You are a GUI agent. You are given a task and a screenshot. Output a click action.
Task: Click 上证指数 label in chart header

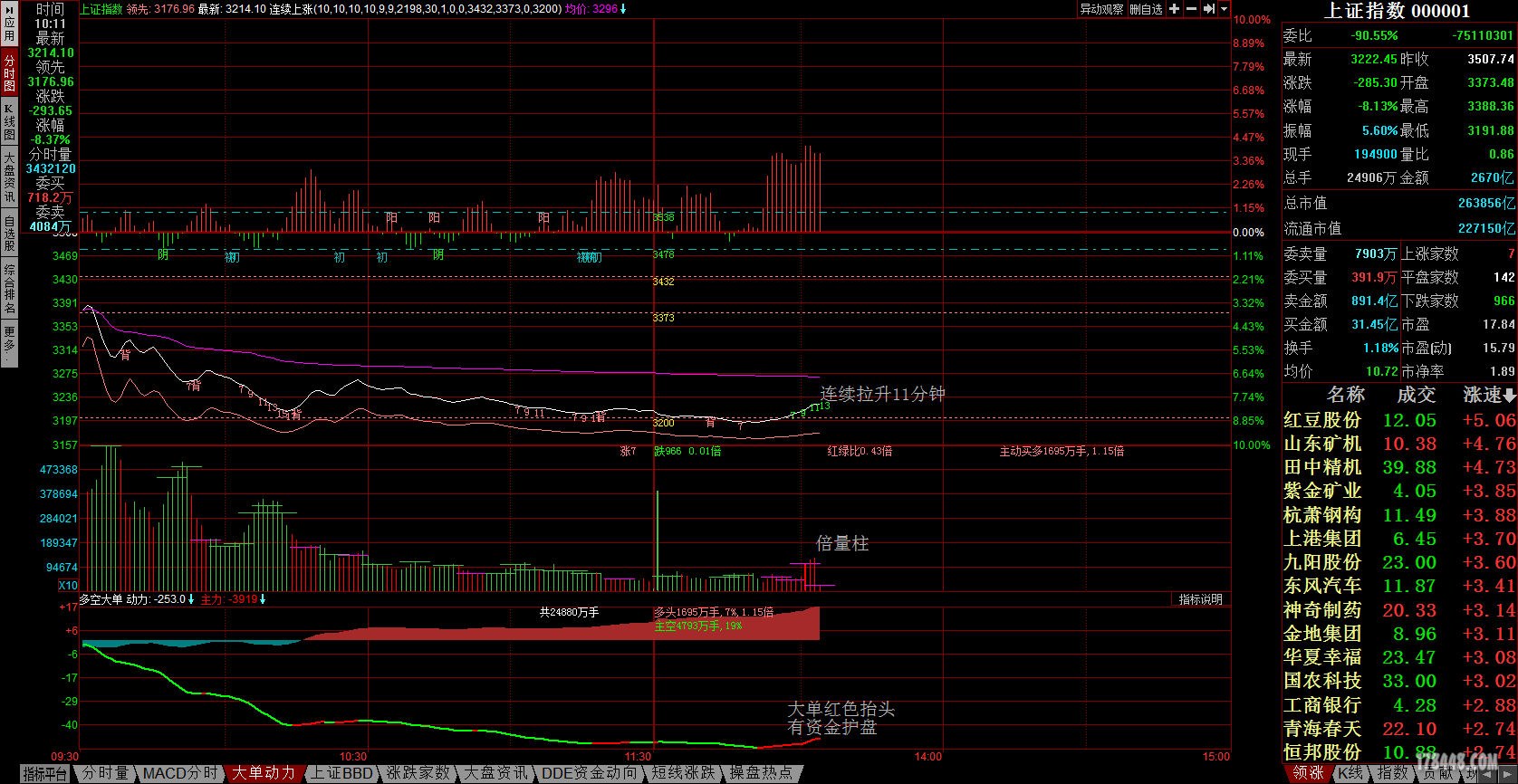pyautogui.click(x=101, y=9)
